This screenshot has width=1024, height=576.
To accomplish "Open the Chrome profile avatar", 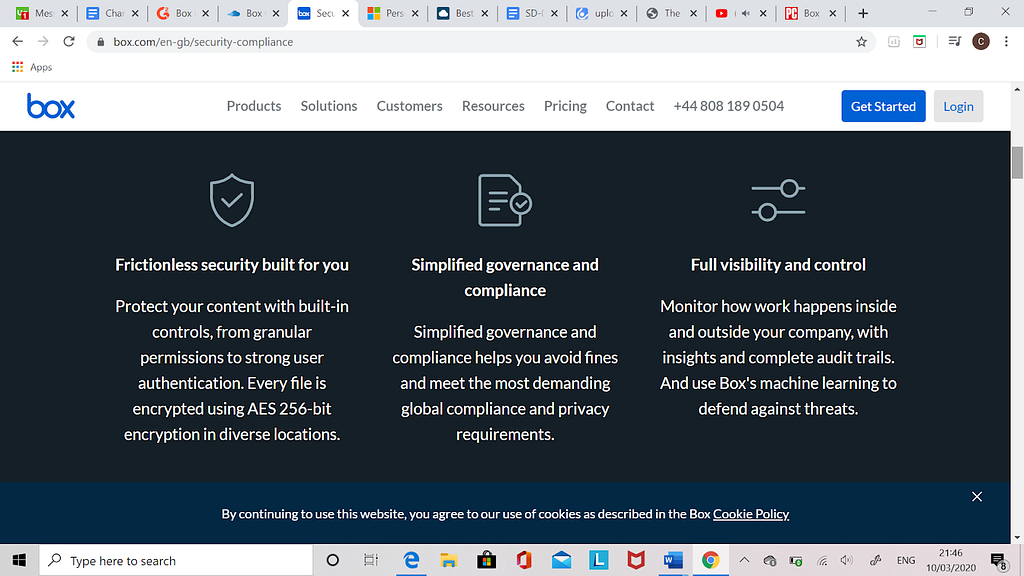I will [981, 42].
